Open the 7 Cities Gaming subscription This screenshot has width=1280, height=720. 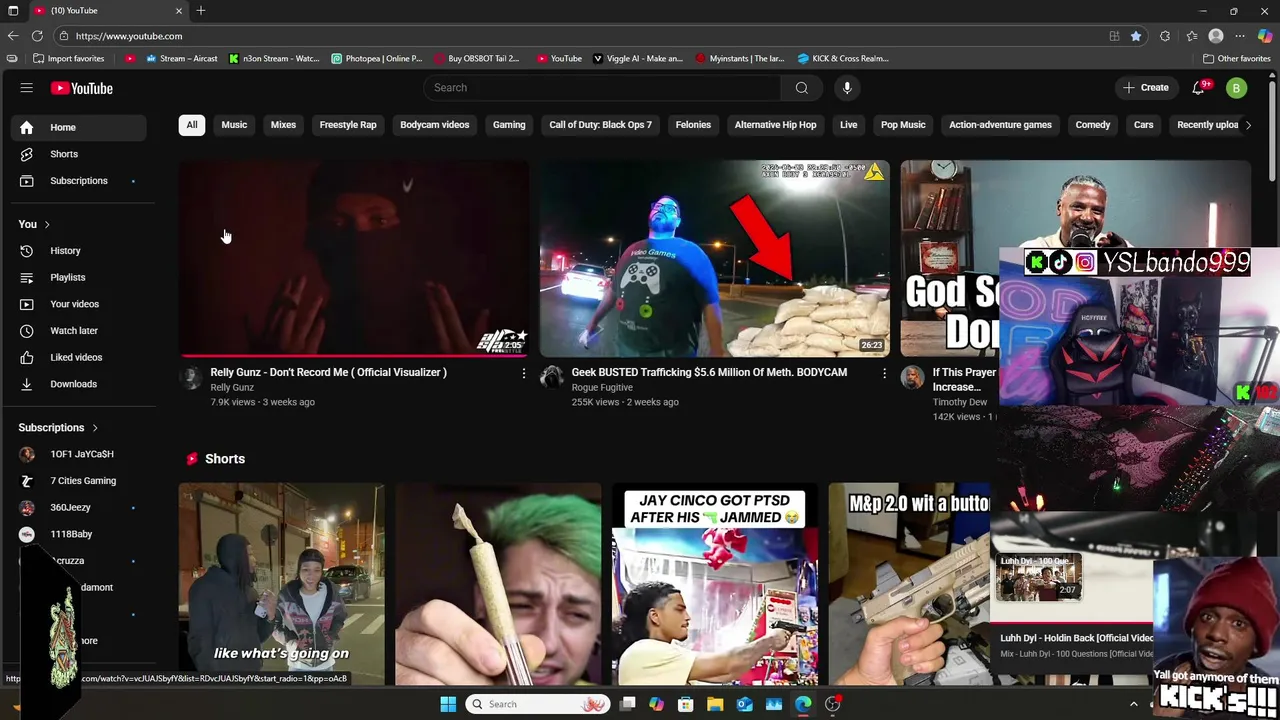click(79, 481)
